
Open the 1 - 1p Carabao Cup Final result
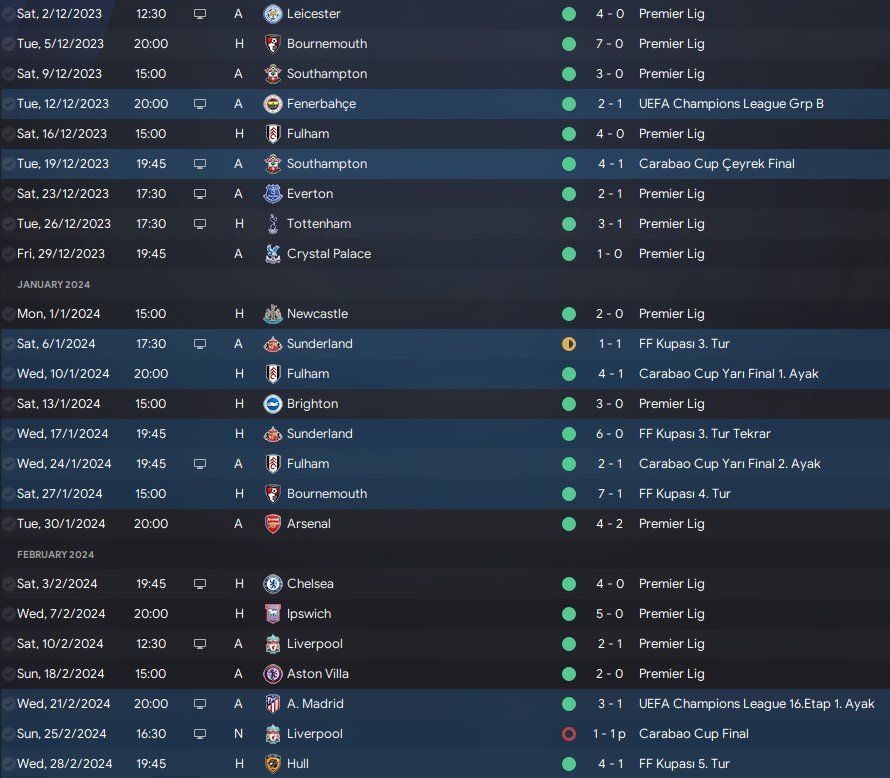(609, 734)
